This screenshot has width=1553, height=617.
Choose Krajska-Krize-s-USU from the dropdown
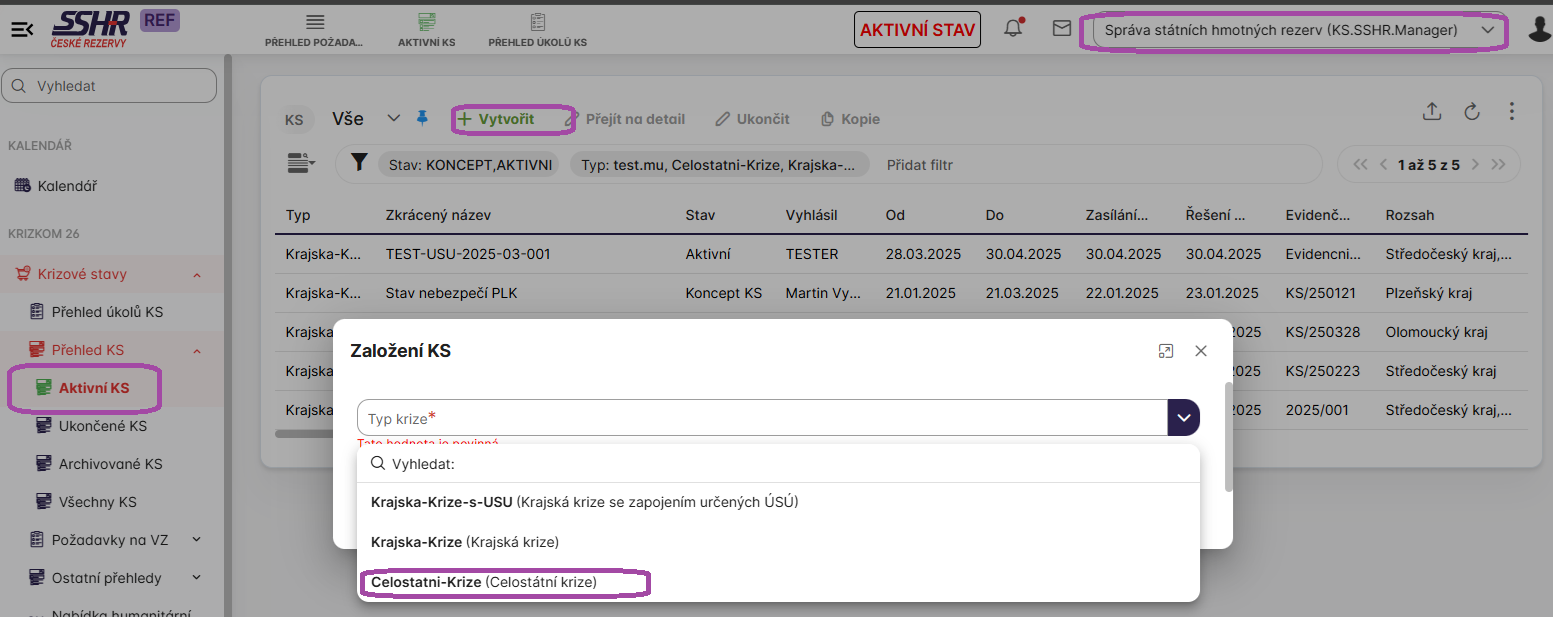[x=584, y=502]
